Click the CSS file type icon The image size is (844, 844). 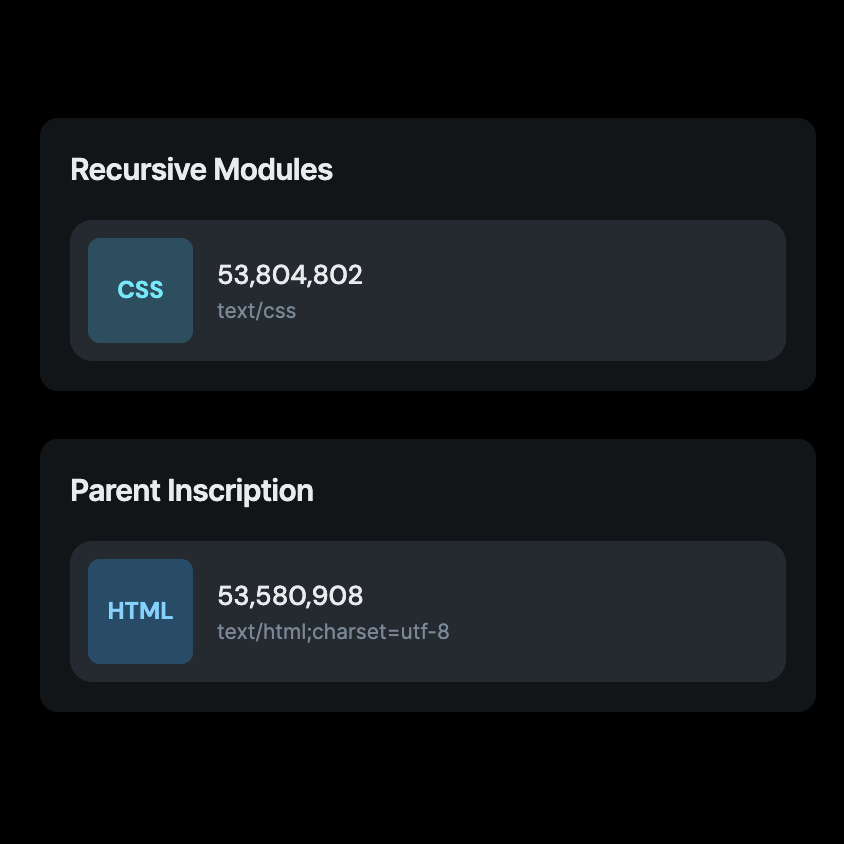pos(140,290)
